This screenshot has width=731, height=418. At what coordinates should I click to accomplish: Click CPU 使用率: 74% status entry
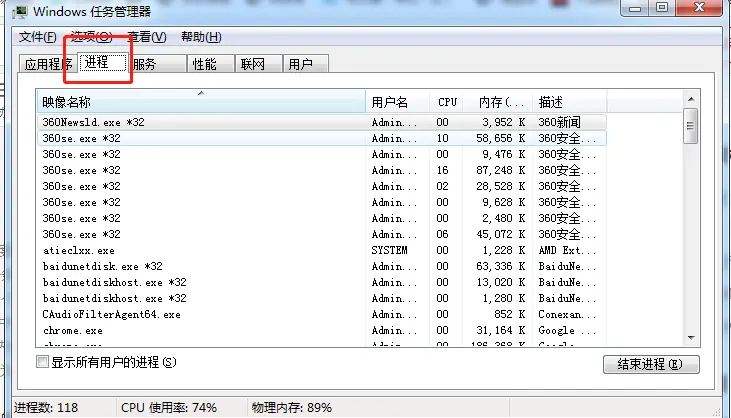point(169,408)
